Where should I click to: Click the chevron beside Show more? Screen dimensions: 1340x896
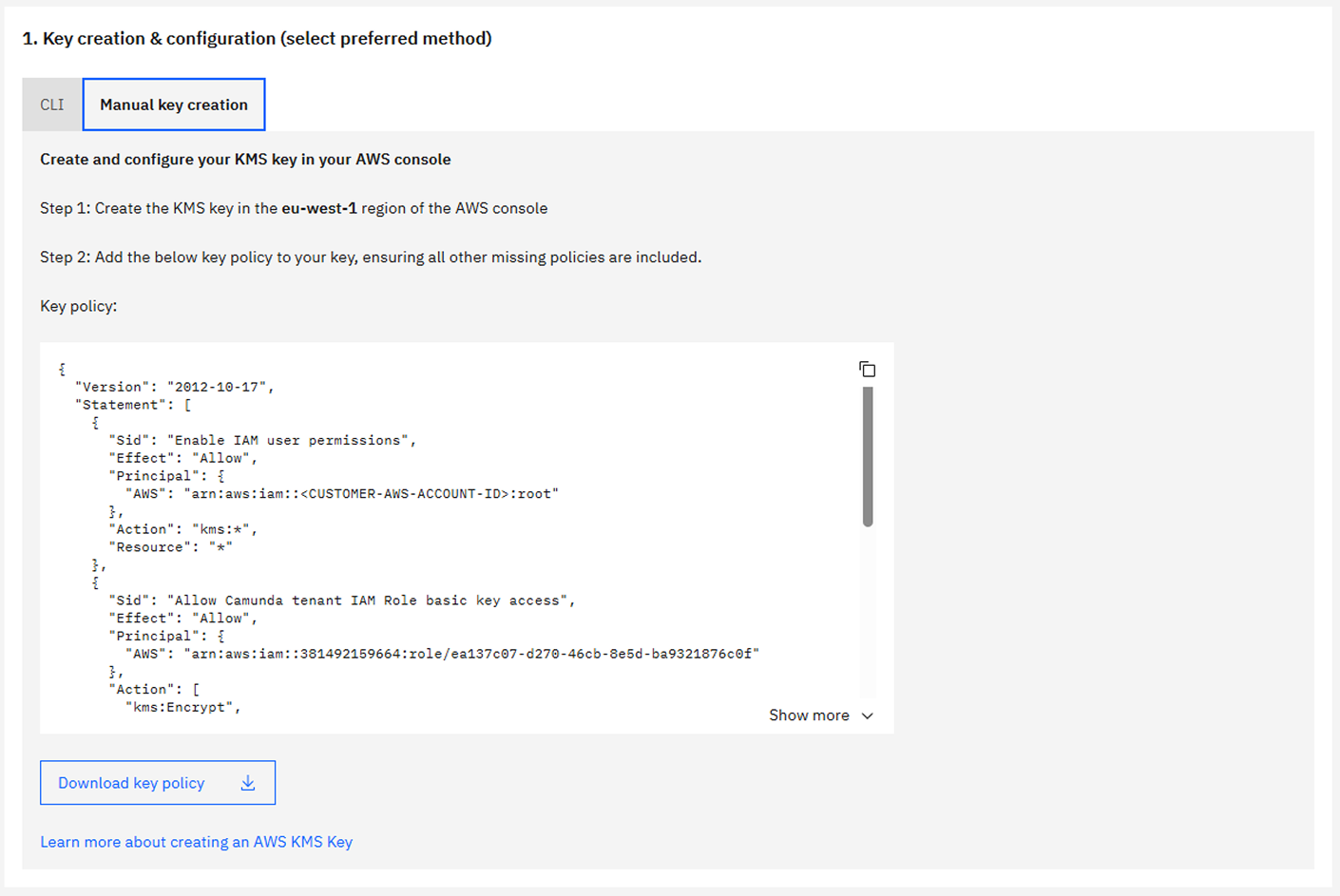click(x=866, y=715)
